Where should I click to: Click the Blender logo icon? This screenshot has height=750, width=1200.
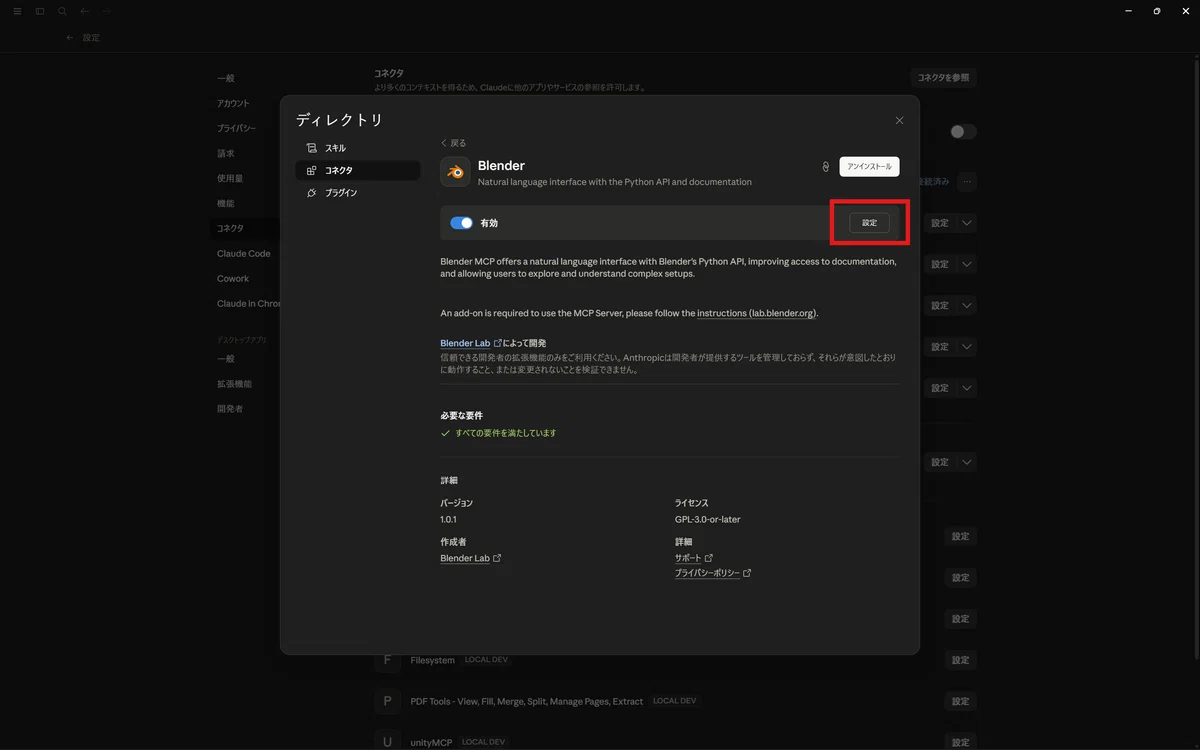456,172
